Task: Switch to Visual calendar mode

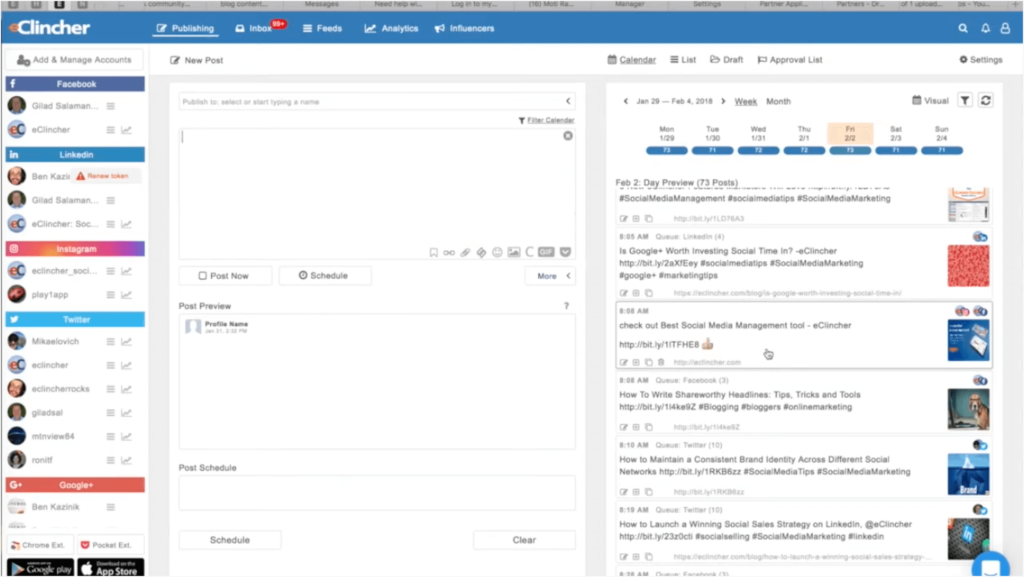Action: click(930, 101)
